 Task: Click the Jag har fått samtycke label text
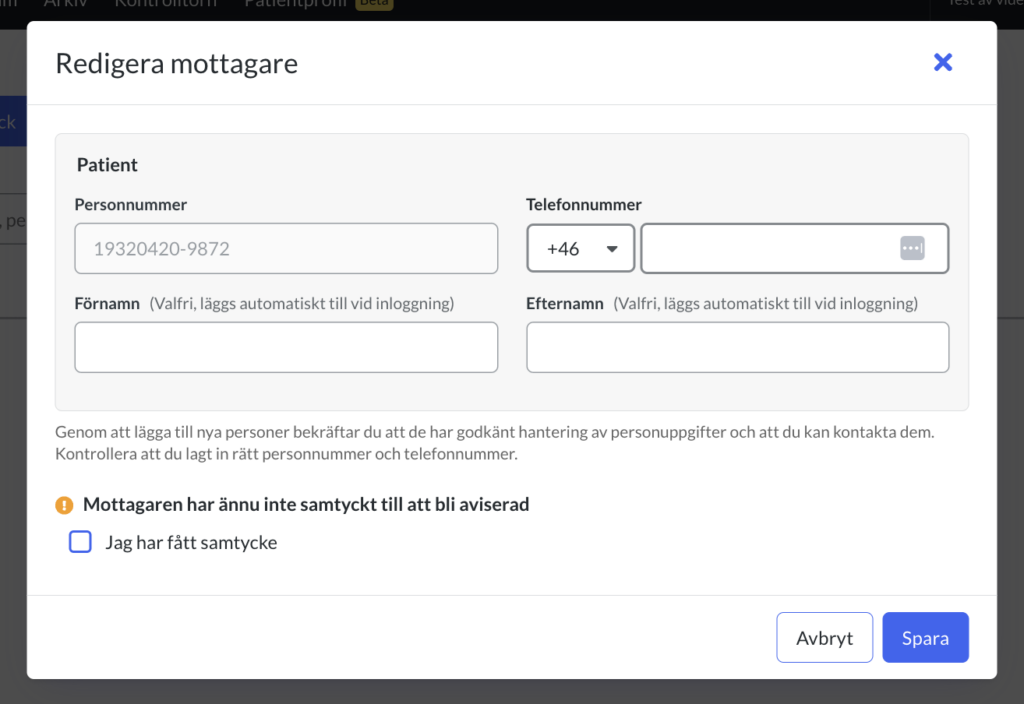[191, 542]
